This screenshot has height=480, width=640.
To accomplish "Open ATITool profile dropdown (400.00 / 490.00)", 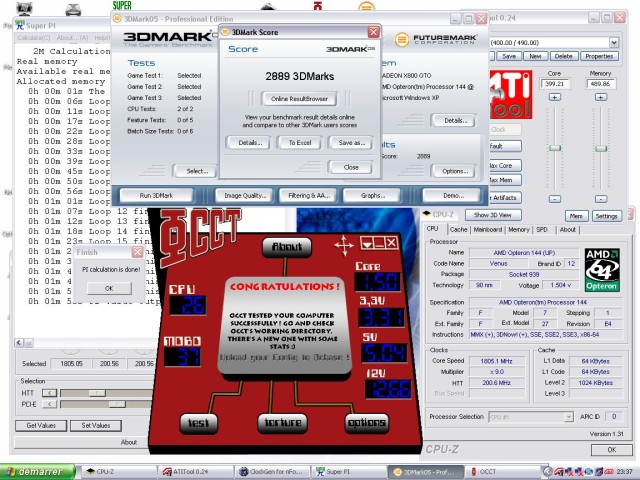I will point(614,42).
